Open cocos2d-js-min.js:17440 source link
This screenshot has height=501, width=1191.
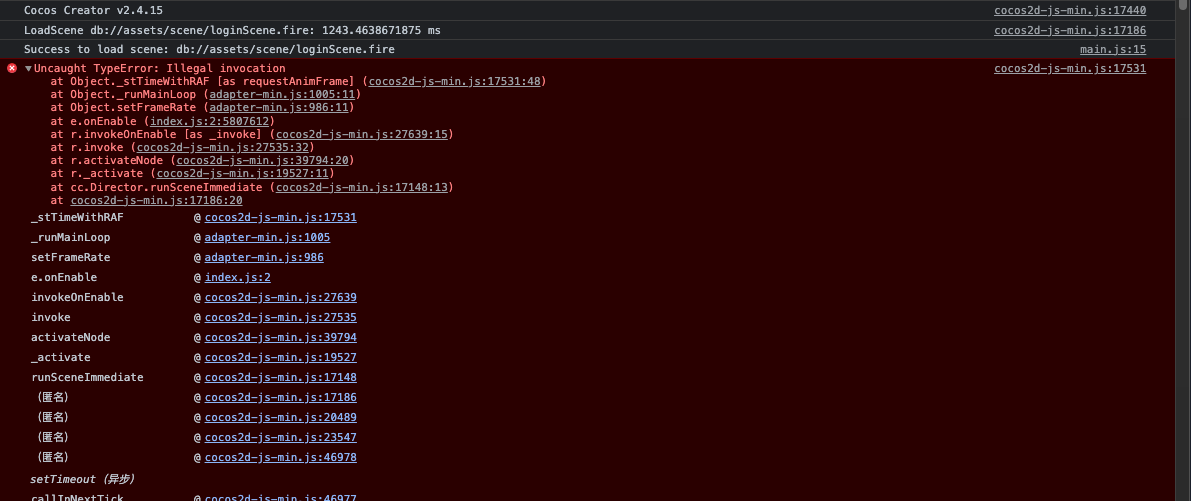pos(1069,10)
